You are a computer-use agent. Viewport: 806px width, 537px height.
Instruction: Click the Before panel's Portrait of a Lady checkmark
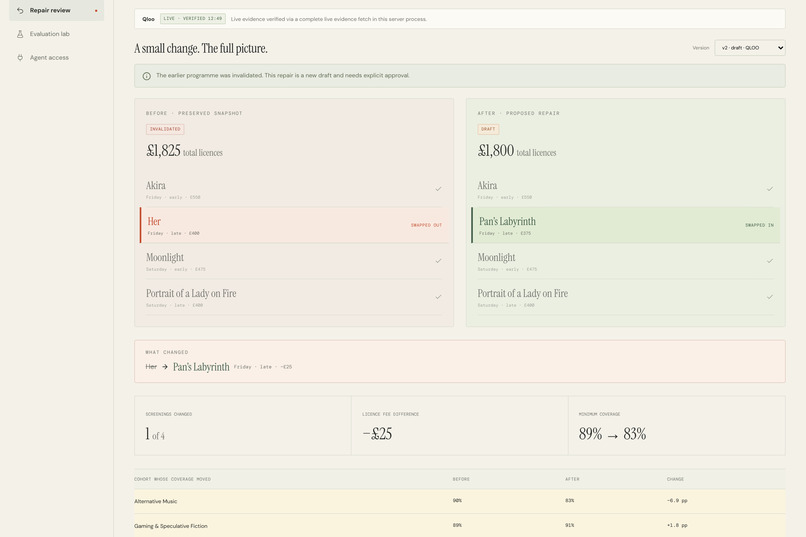pos(438,297)
